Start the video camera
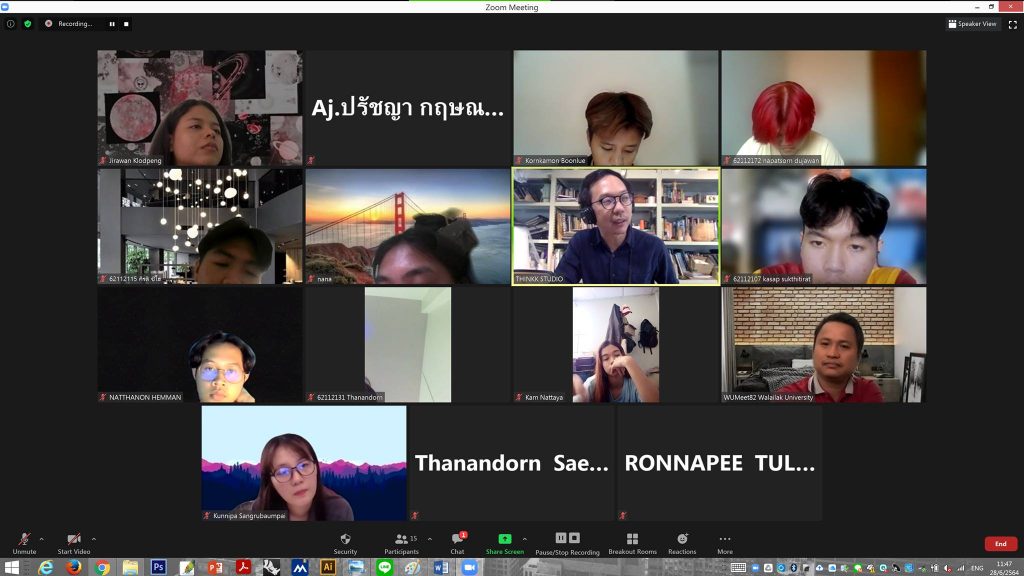This screenshot has height=576, width=1024. [73, 542]
